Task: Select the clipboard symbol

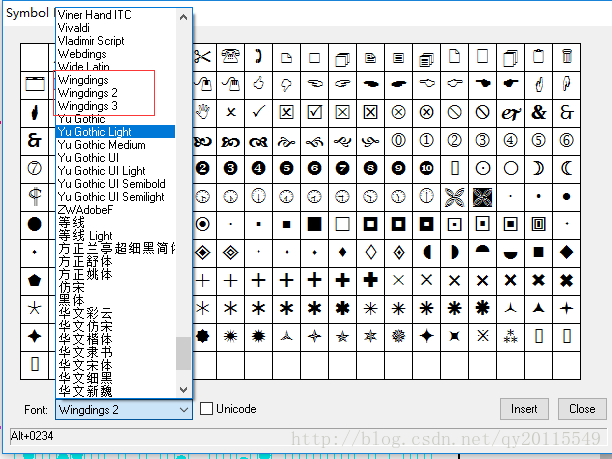Action: [539, 57]
